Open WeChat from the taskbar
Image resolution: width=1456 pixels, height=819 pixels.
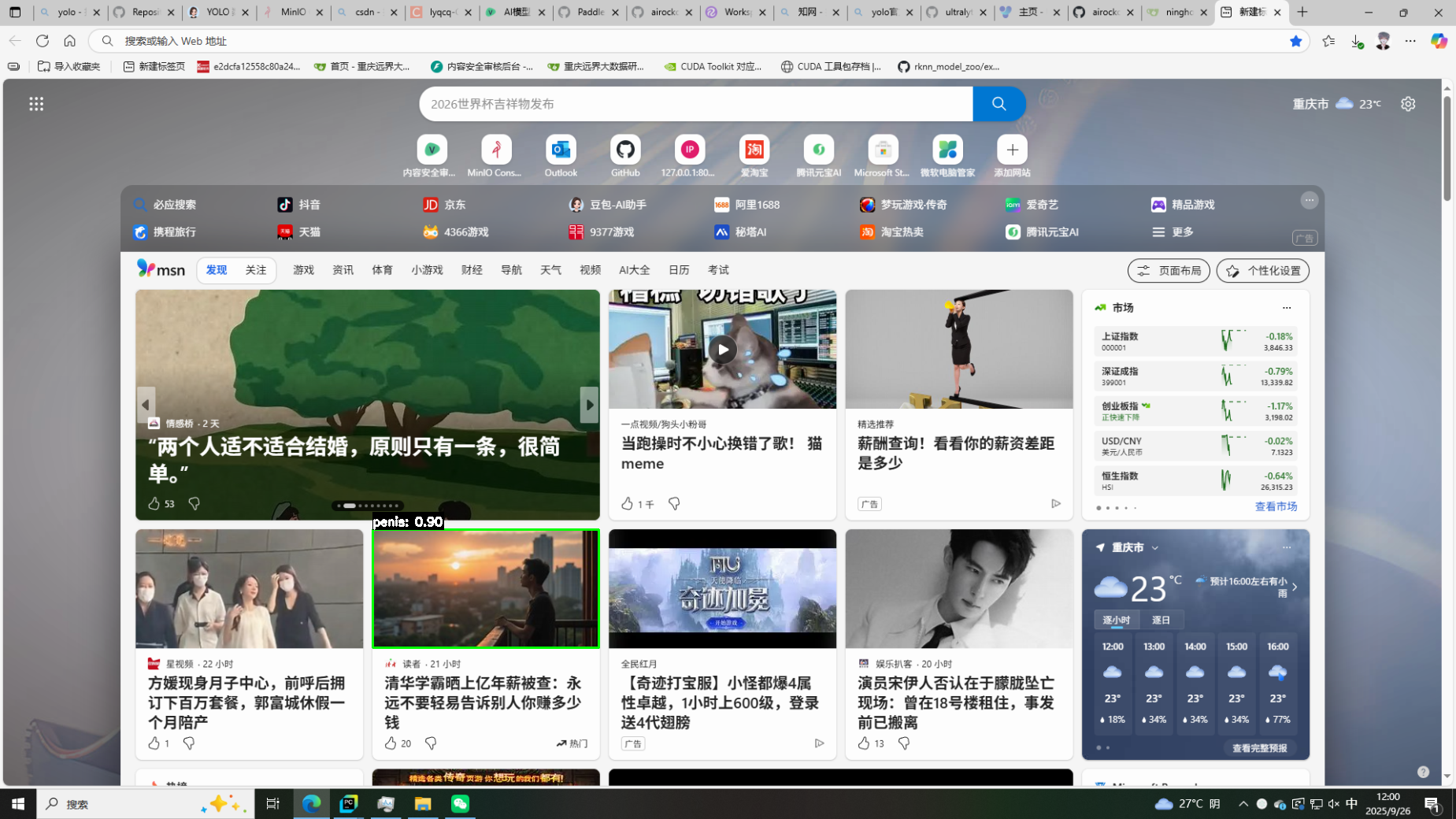[x=460, y=803]
